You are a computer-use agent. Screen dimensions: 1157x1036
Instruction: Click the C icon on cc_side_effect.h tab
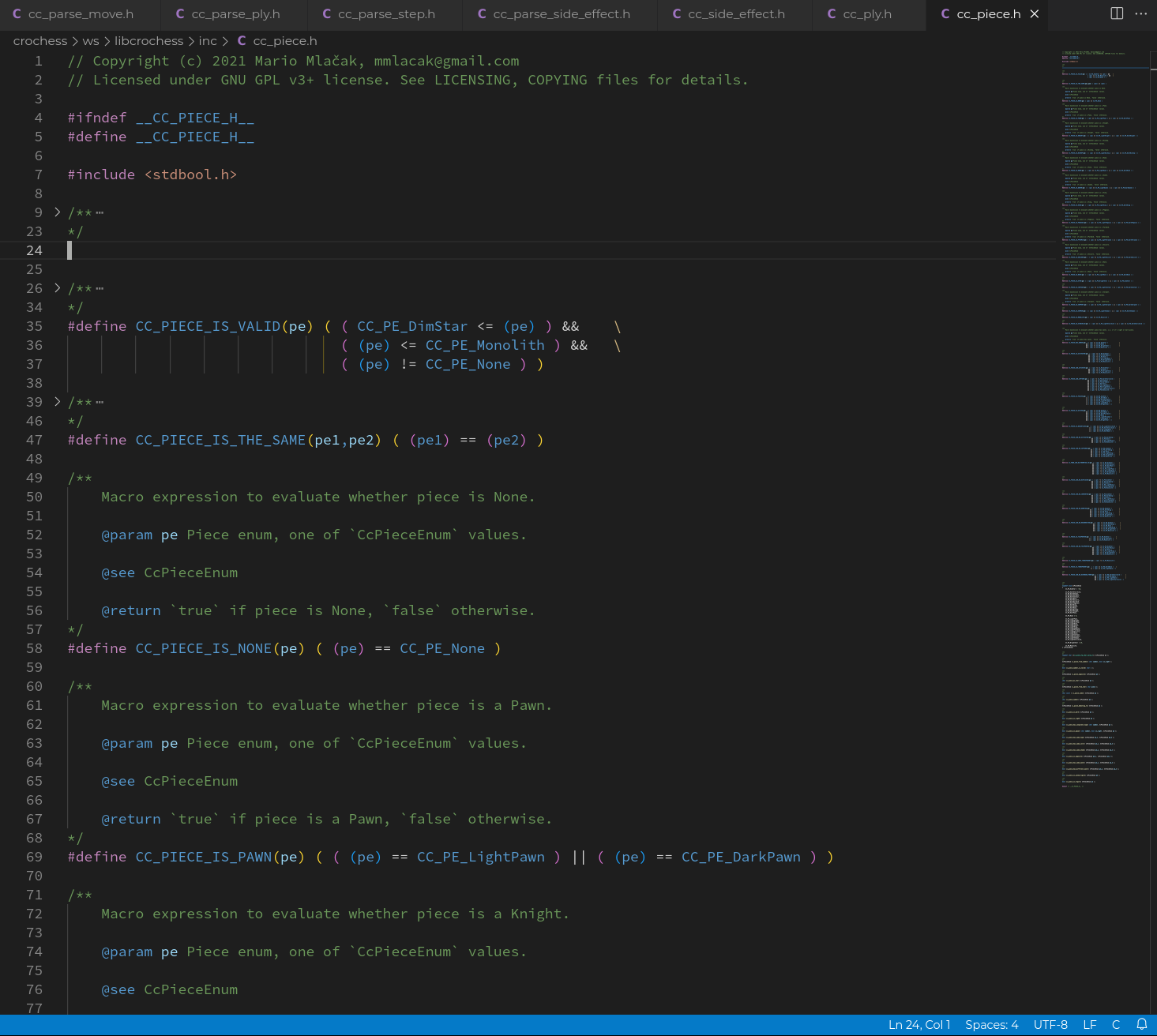pyautogui.click(x=677, y=13)
